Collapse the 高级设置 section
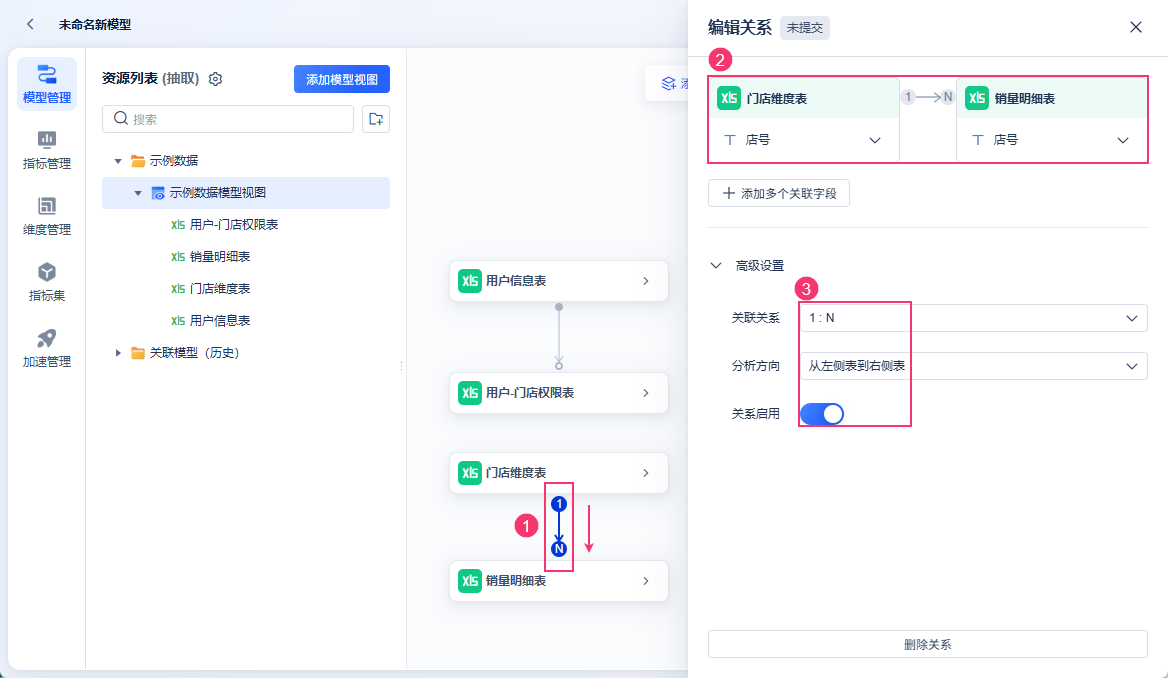Screen dimensions: 1168x678 tap(716, 265)
